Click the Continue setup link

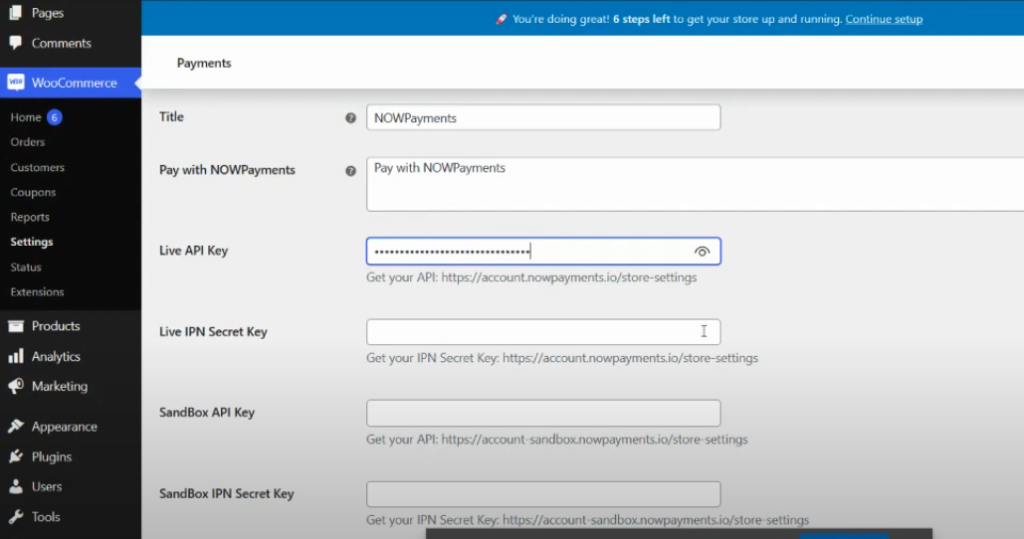(x=883, y=19)
